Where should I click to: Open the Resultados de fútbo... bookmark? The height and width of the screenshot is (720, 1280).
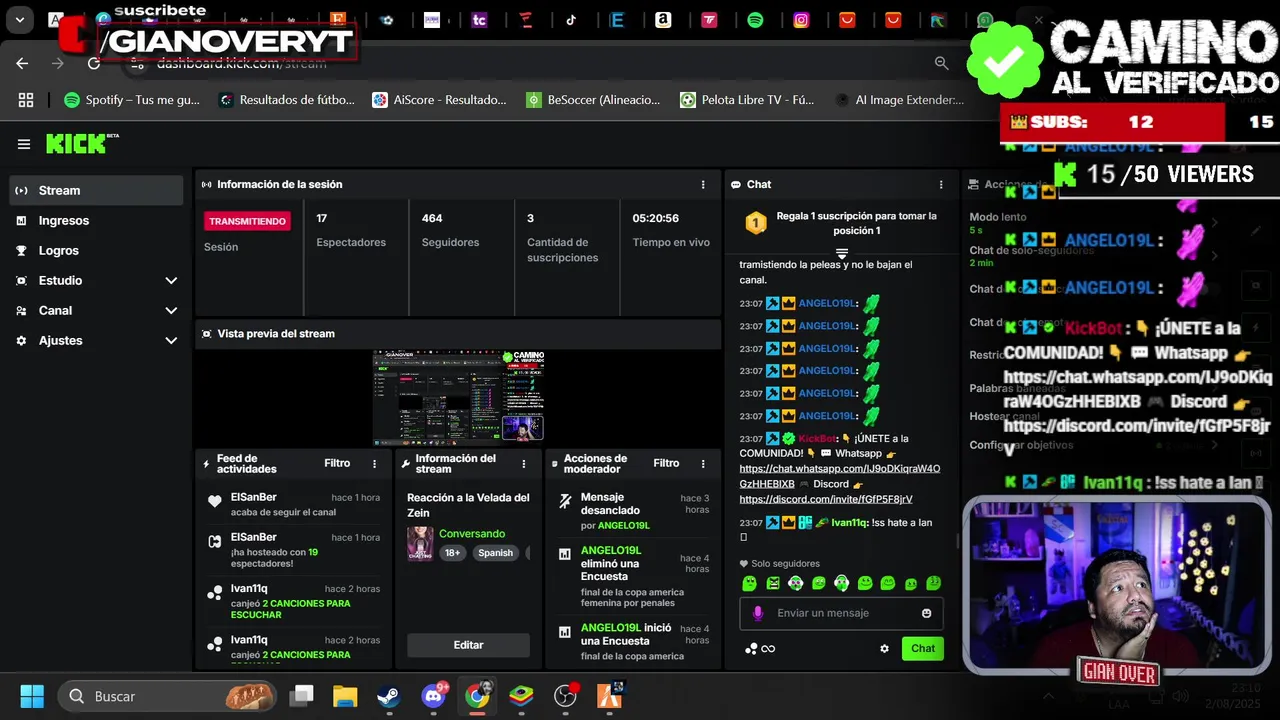tap(287, 100)
